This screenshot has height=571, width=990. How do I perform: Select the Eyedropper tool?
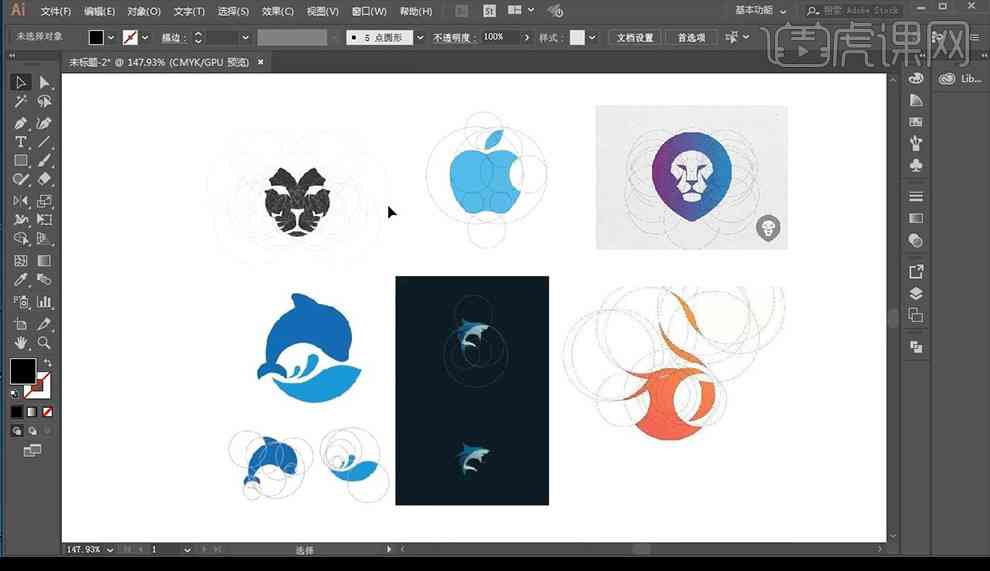pos(20,279)
